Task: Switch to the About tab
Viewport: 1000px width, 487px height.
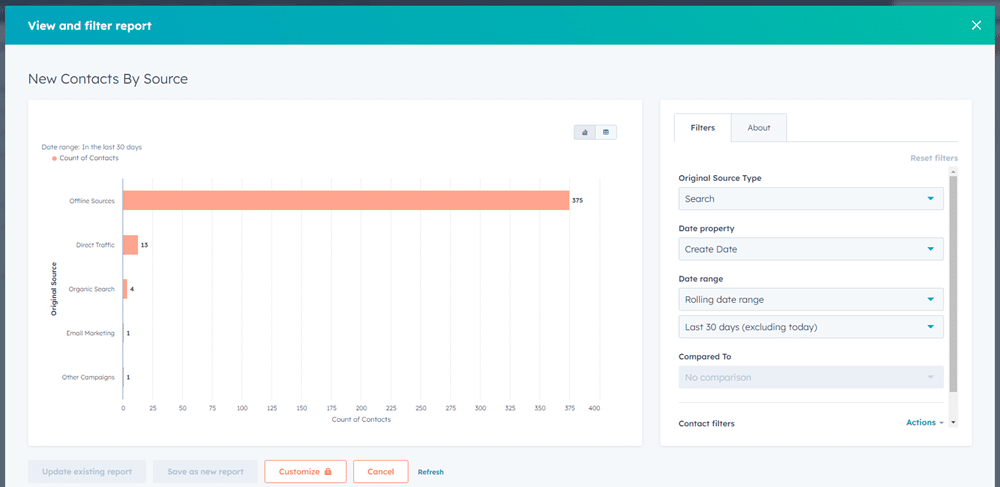Action: [x=759, y=127]
